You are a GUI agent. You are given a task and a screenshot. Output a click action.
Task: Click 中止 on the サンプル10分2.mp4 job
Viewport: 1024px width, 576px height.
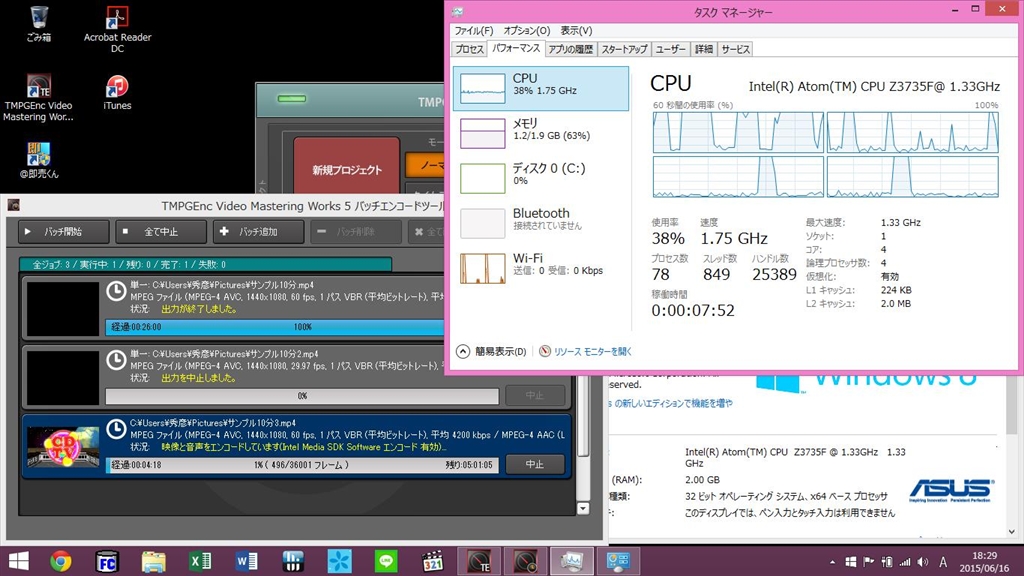535,395
